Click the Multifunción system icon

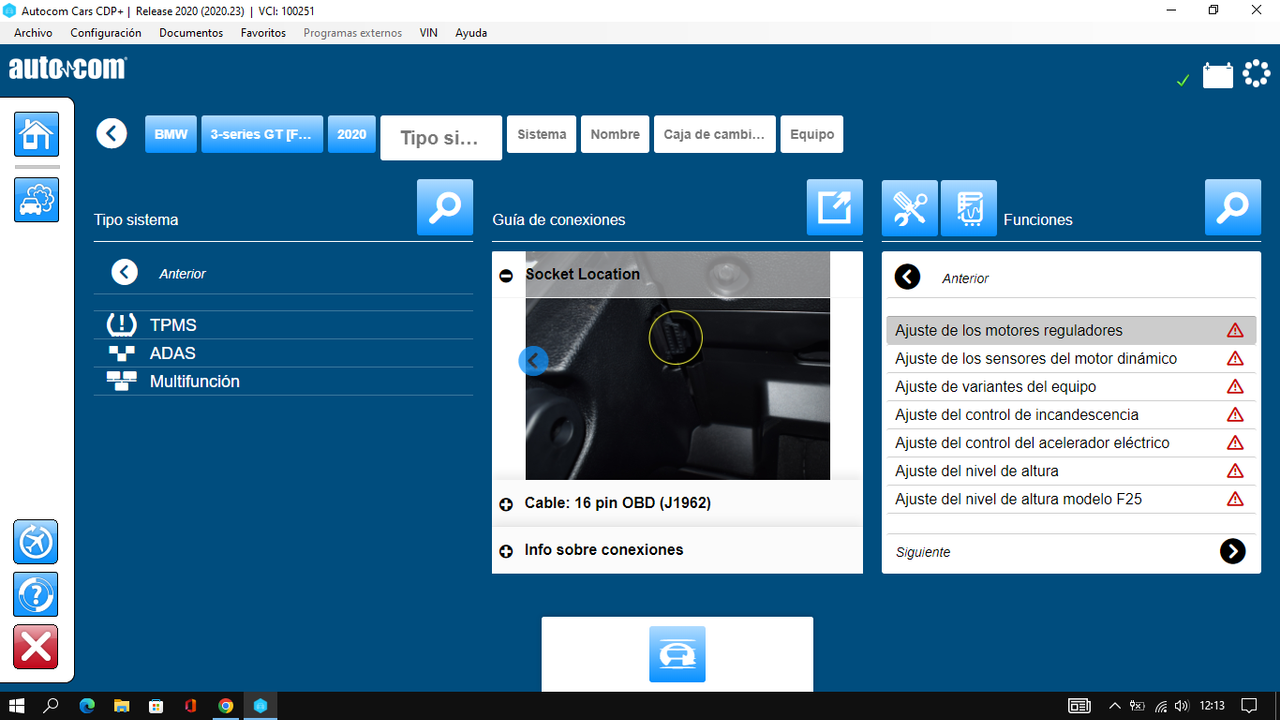(121, 381)
